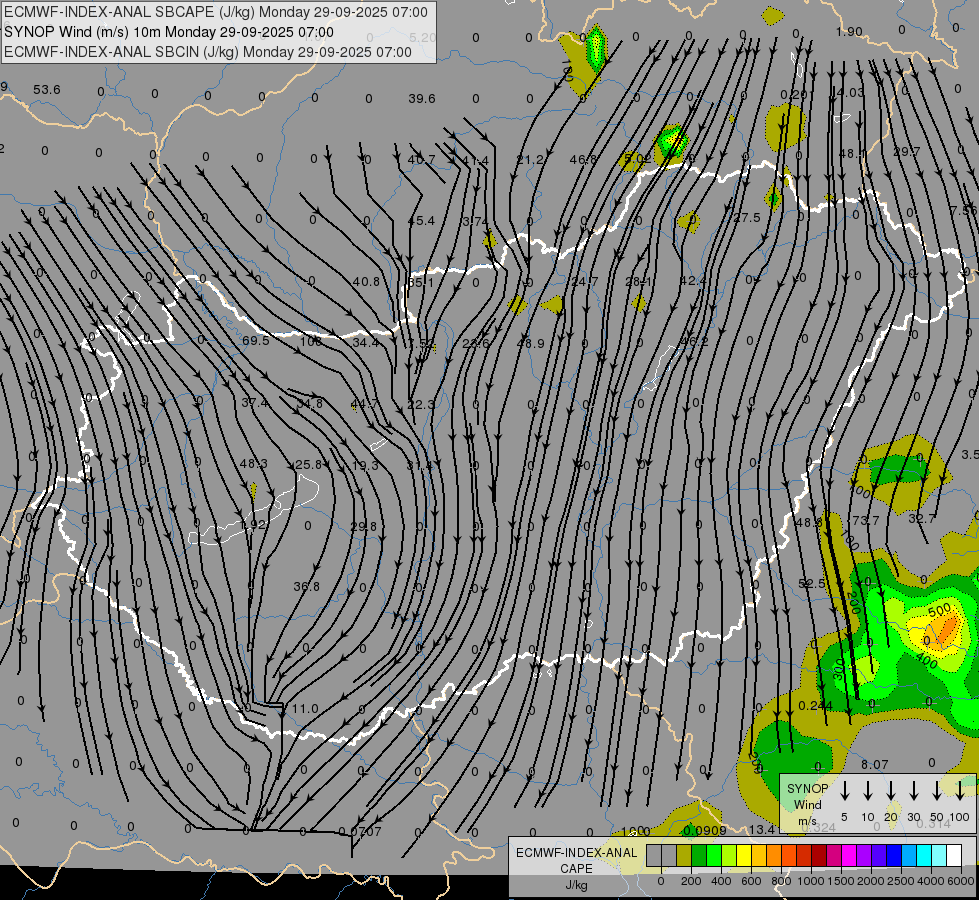Click the '73.7' map value
This screenshot has width=979, height=900.
[x=865, y=520]
